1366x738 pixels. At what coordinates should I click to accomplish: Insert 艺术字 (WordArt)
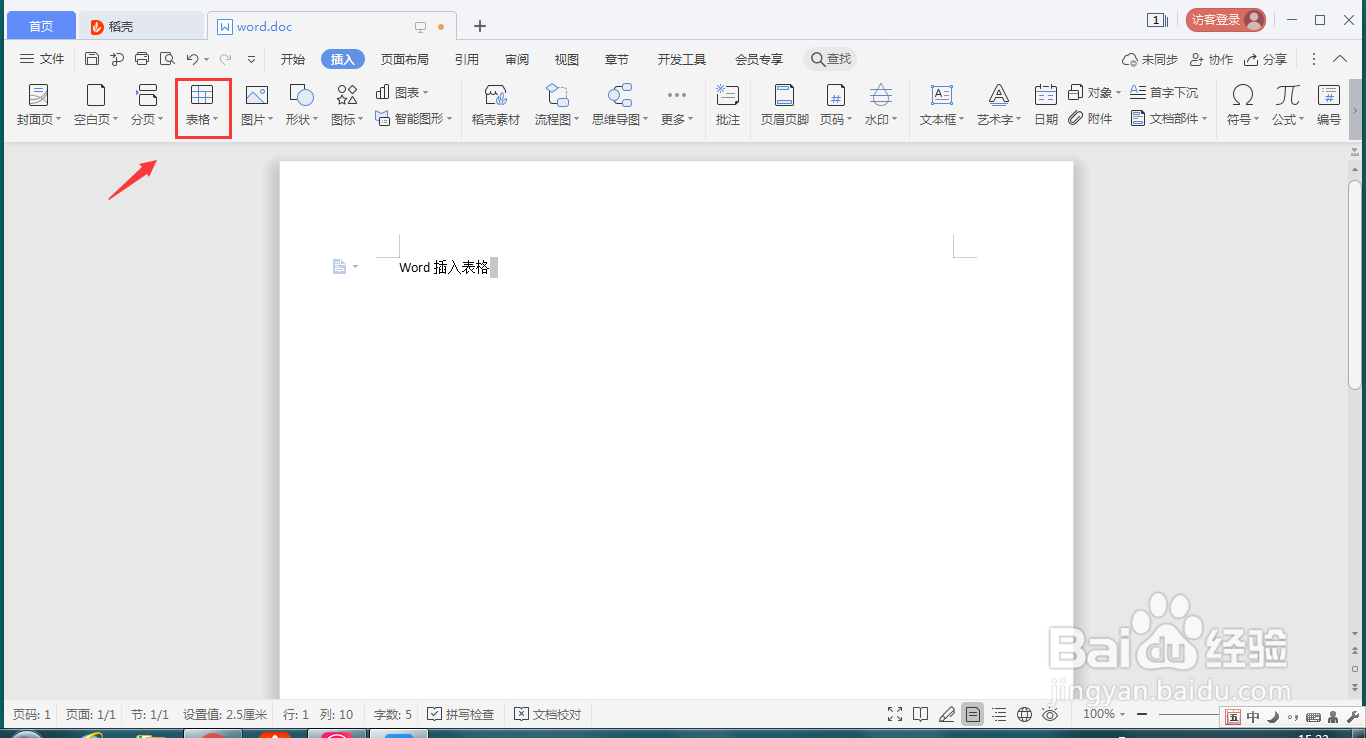tap(997, 105)
